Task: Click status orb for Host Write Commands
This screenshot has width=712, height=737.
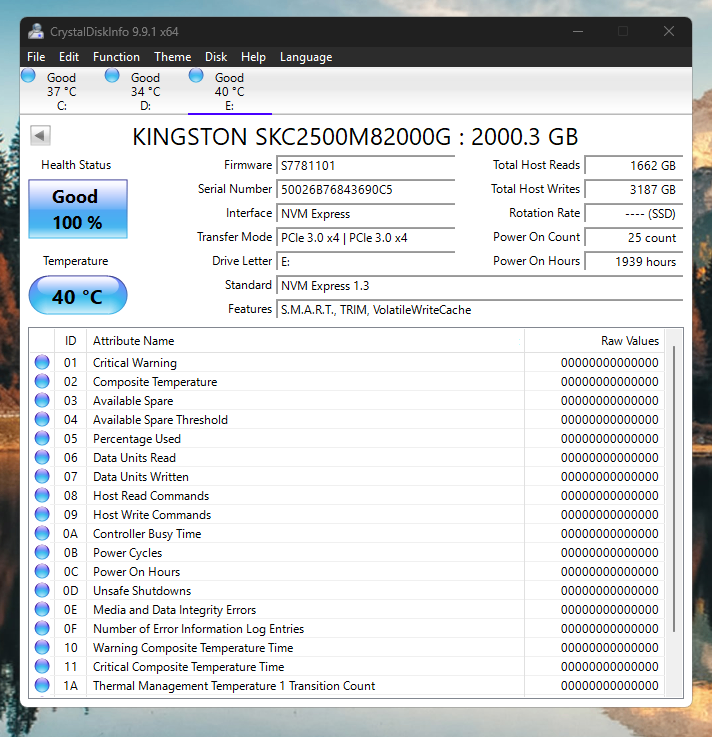Action: (x=42, y=515)
